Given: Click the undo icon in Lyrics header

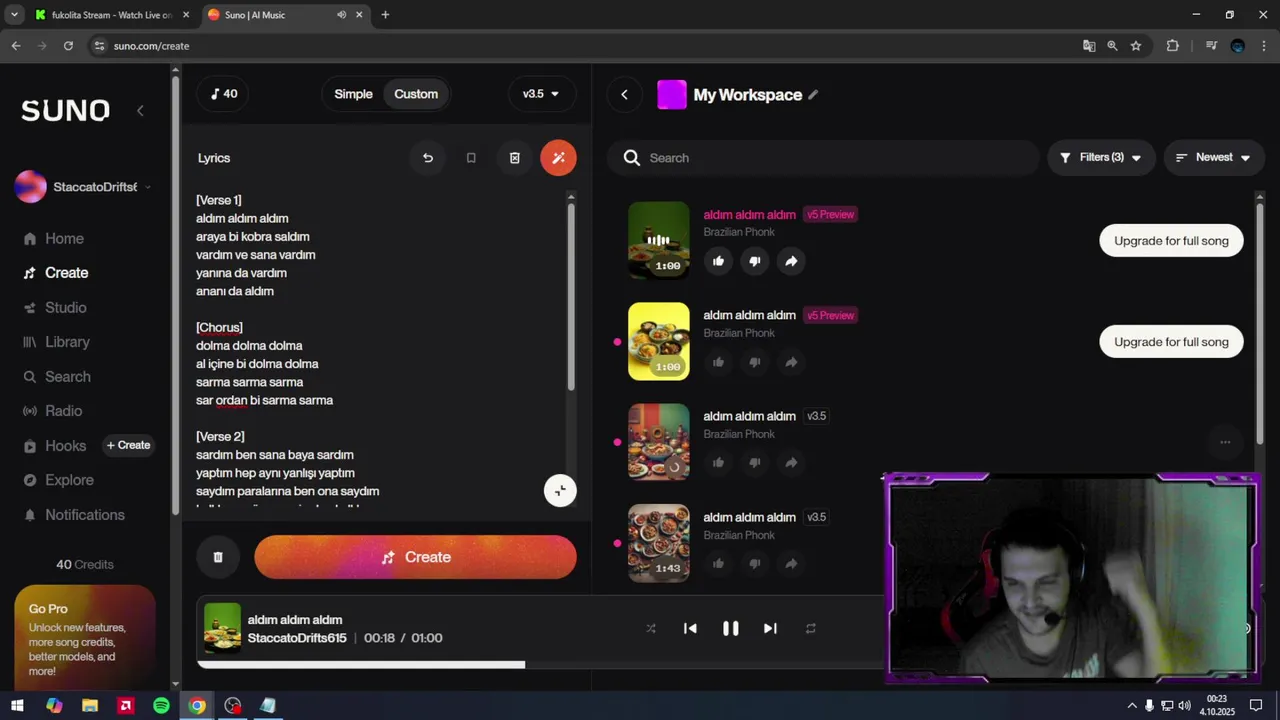Looking at the screenshot, I should coord(427,158).
